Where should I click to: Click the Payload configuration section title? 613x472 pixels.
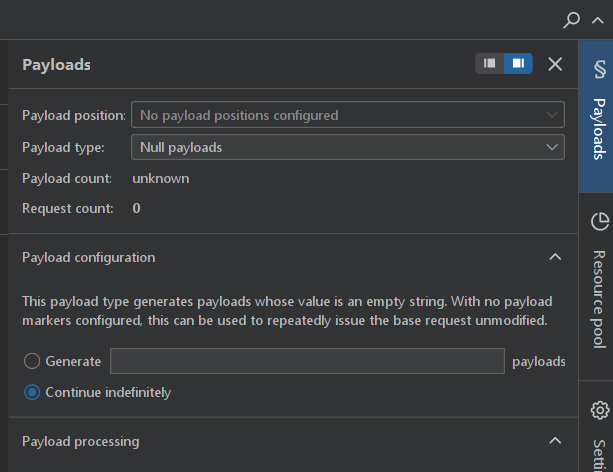pyautogui.click(x=89, y=257)
